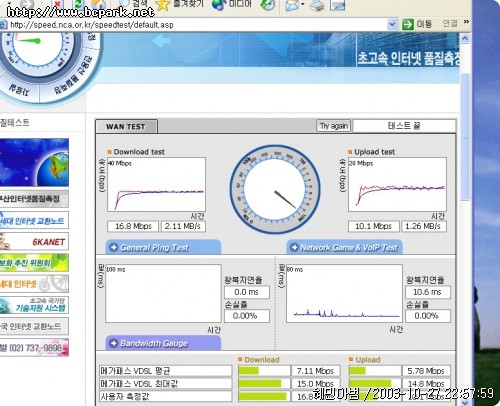Click the gray 인터넷품질측정 banner

(x=34, y=199)
